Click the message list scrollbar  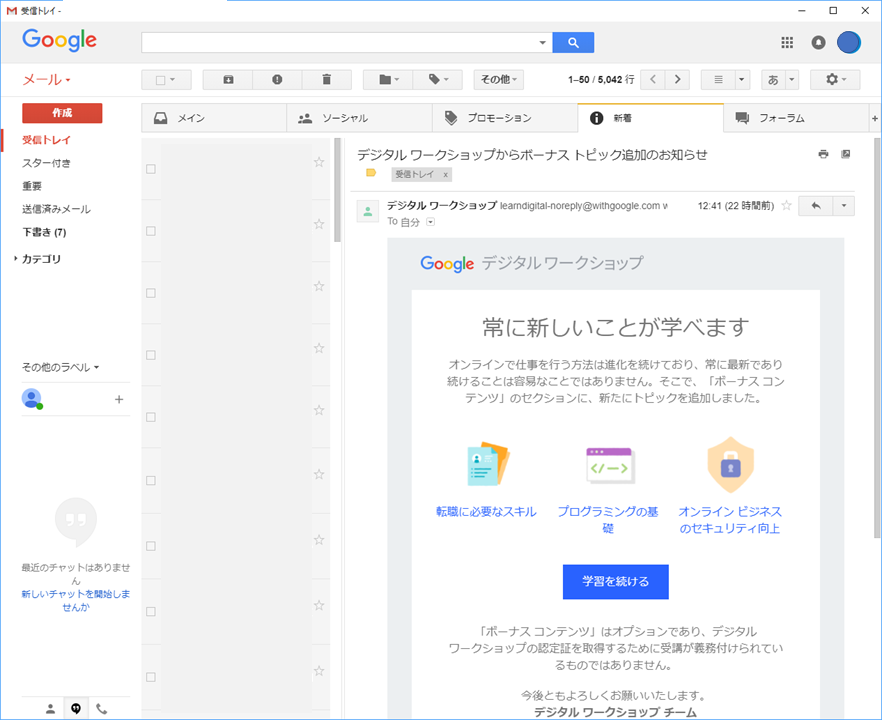coord(338,190)
